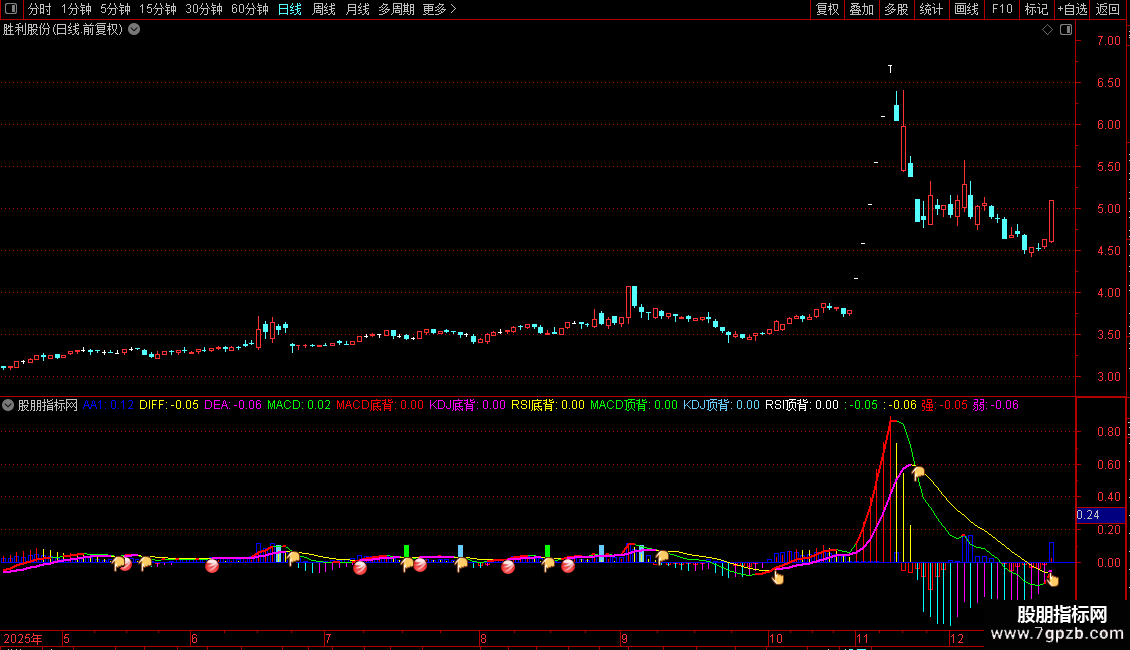Select the 5分钟 timeframe
This screenshot has height=650, width=1130.
point(115,9)
